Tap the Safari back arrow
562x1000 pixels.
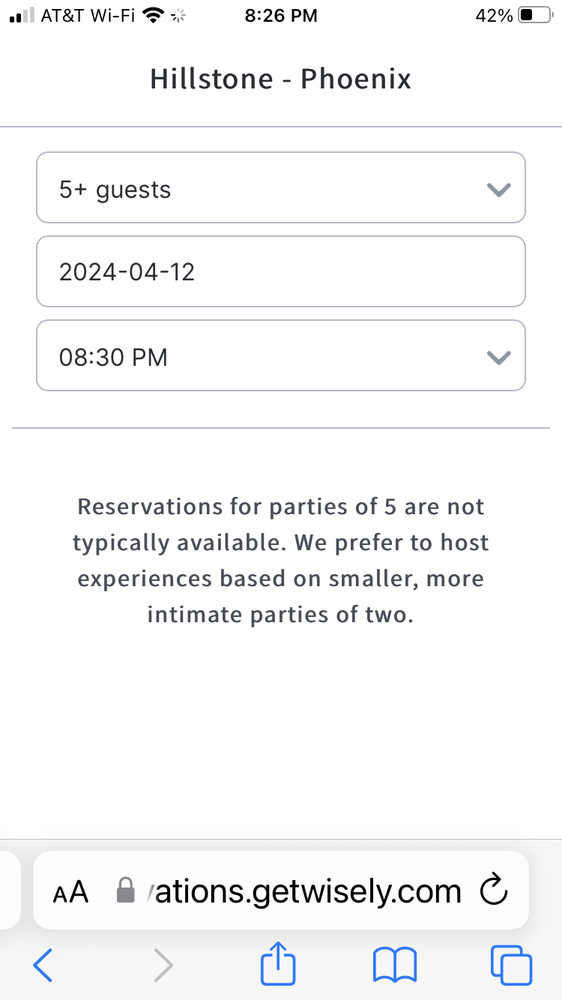43,965
